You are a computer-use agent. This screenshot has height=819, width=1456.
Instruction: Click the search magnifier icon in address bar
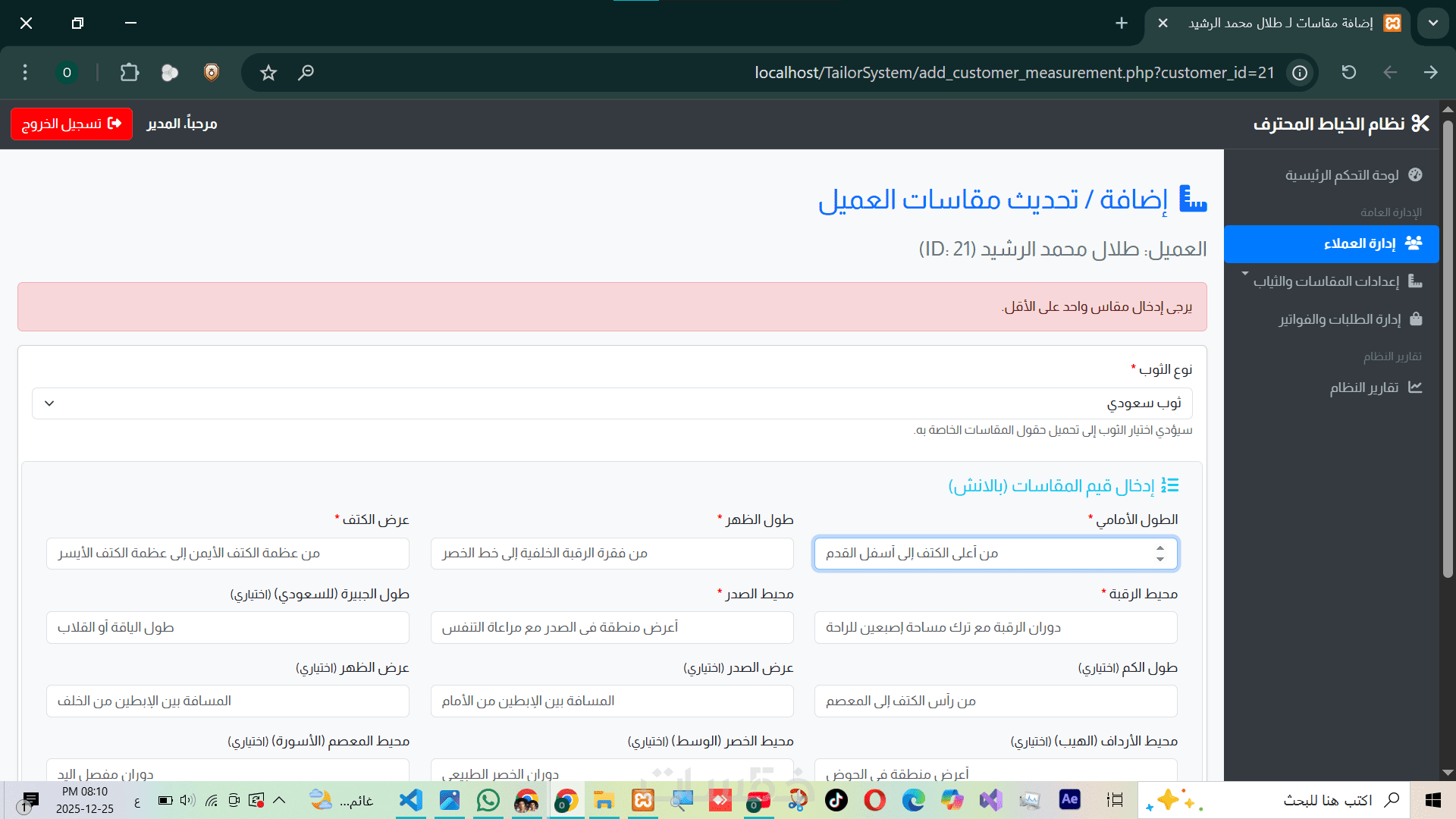pyautogui.click(x=306, y=73)
